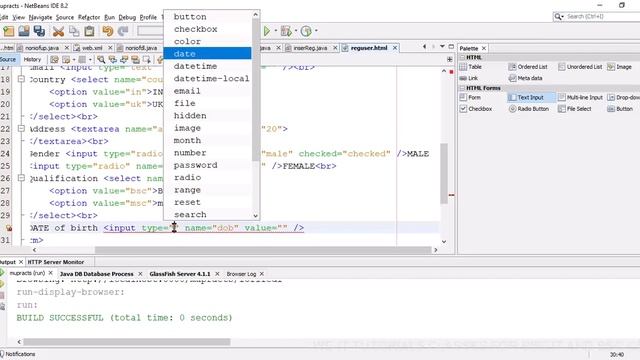Collapse the HTML palette category
This screenshot has height=360, width=640.
click(462, 57)
